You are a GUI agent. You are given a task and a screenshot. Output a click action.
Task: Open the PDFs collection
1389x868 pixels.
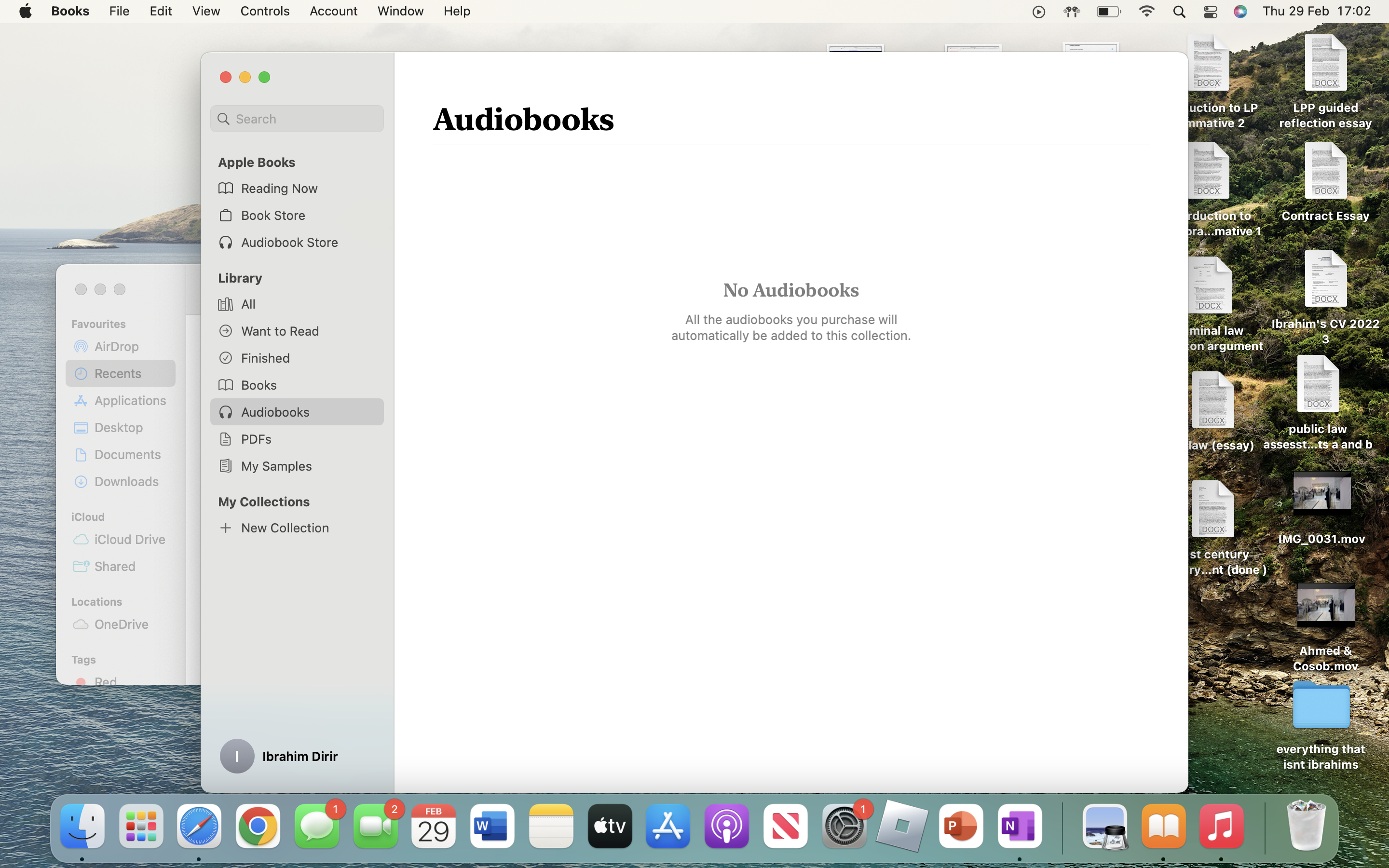pyautogui.click(x=297, y=439)
